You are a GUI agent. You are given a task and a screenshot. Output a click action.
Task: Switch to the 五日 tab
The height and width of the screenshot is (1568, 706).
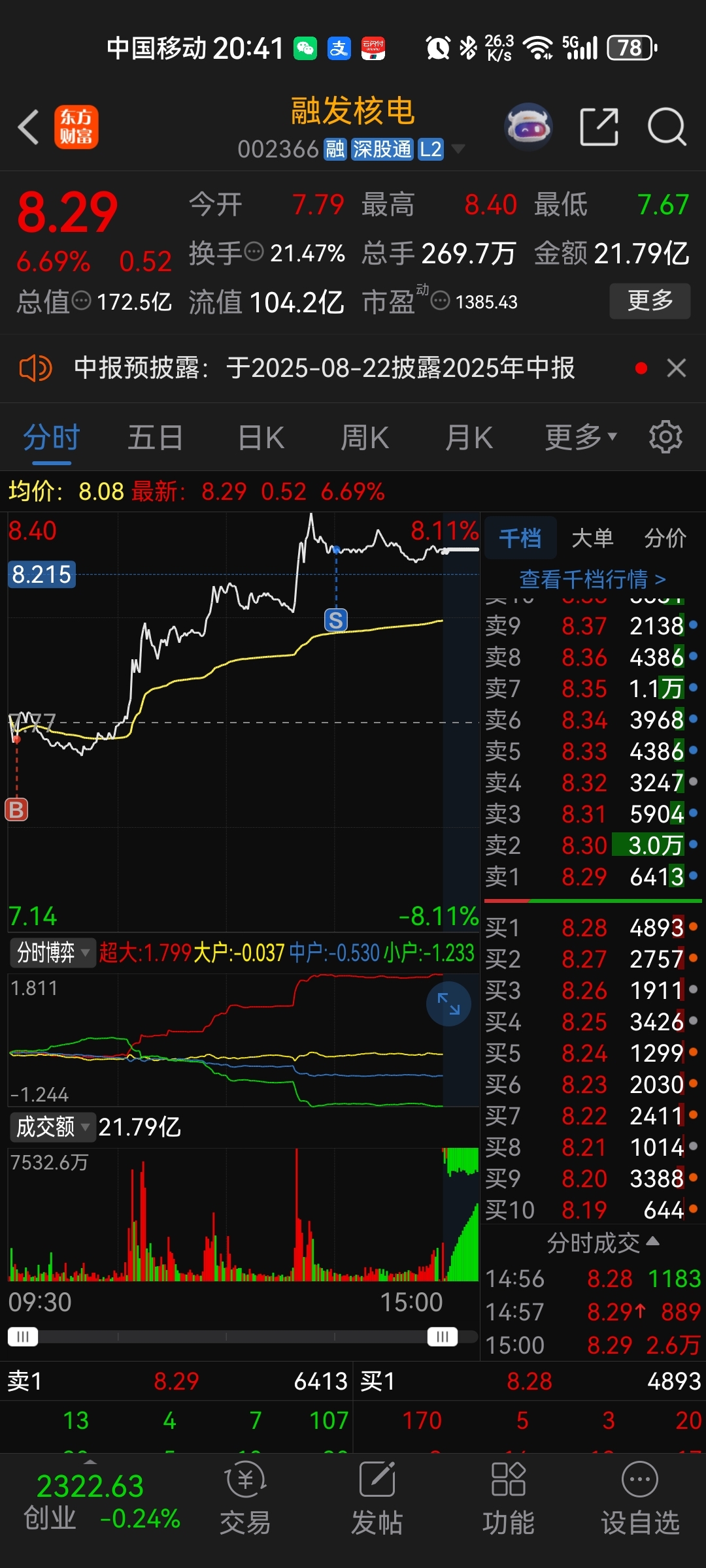click(x=156, y=437)
